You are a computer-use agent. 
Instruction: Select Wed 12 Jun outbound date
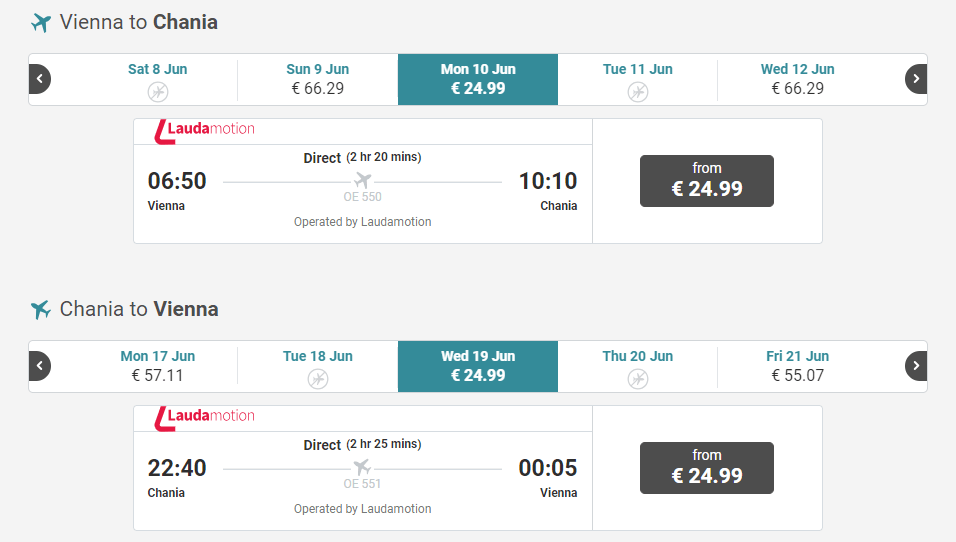pos(797,79)
